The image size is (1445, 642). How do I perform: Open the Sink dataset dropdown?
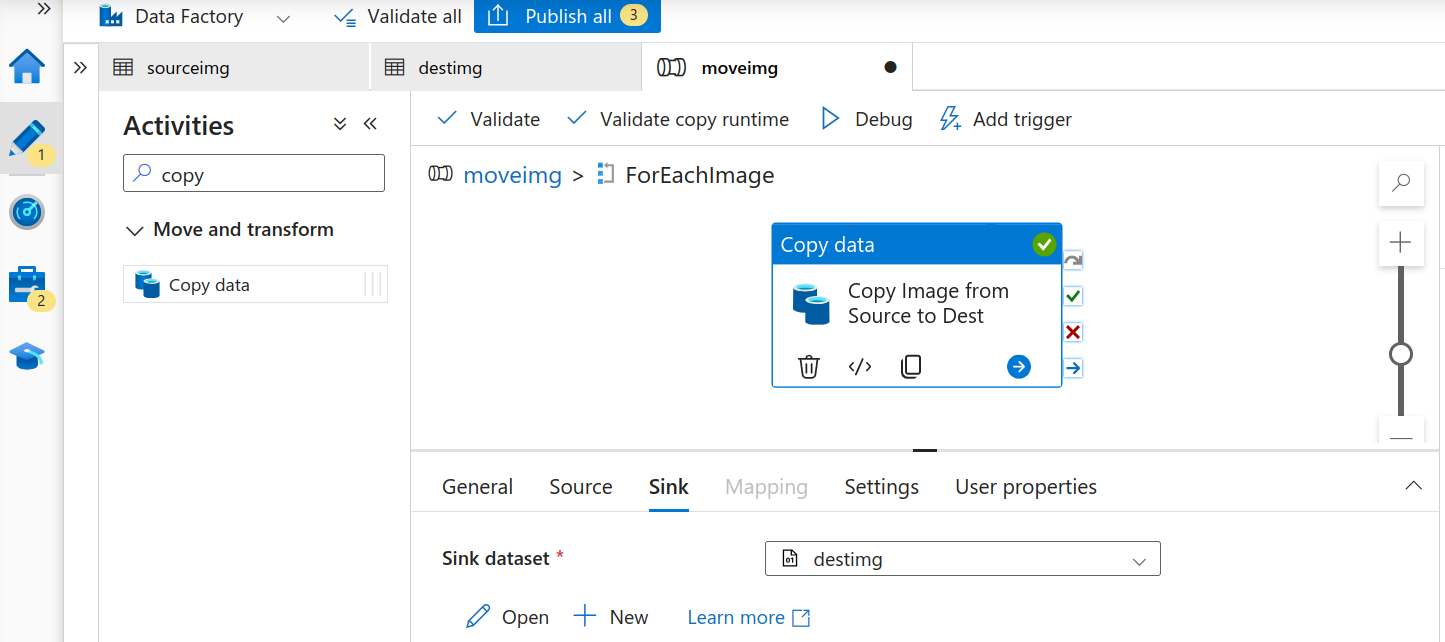962,559
